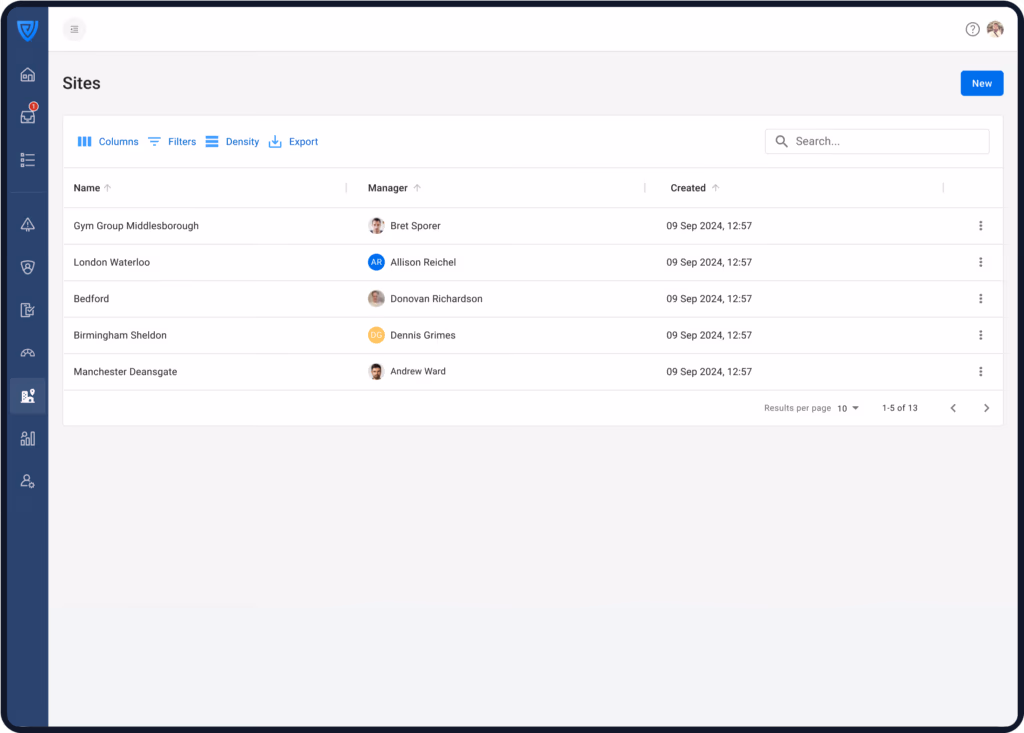Click the sort arrow next to Manager

coord(417,188)
